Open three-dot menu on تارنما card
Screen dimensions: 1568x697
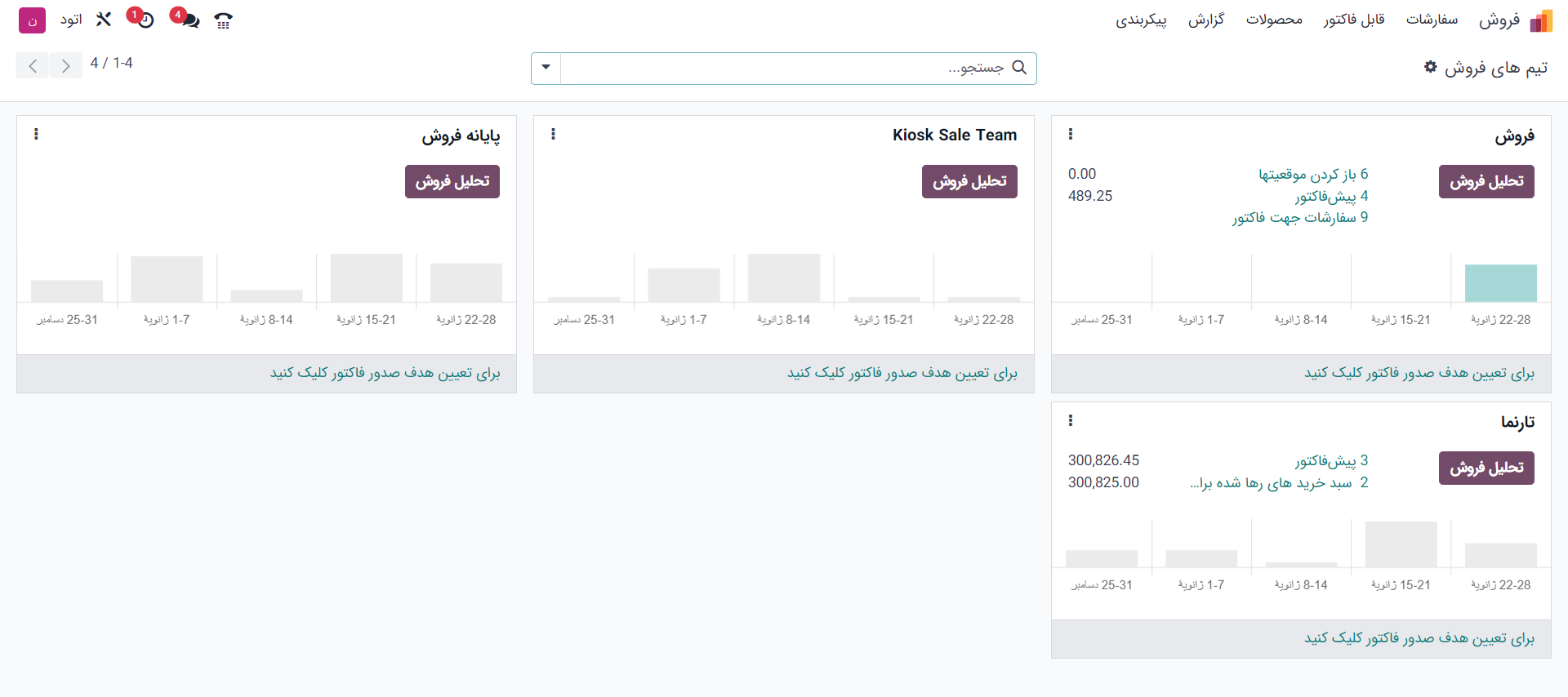point(1070,420)
